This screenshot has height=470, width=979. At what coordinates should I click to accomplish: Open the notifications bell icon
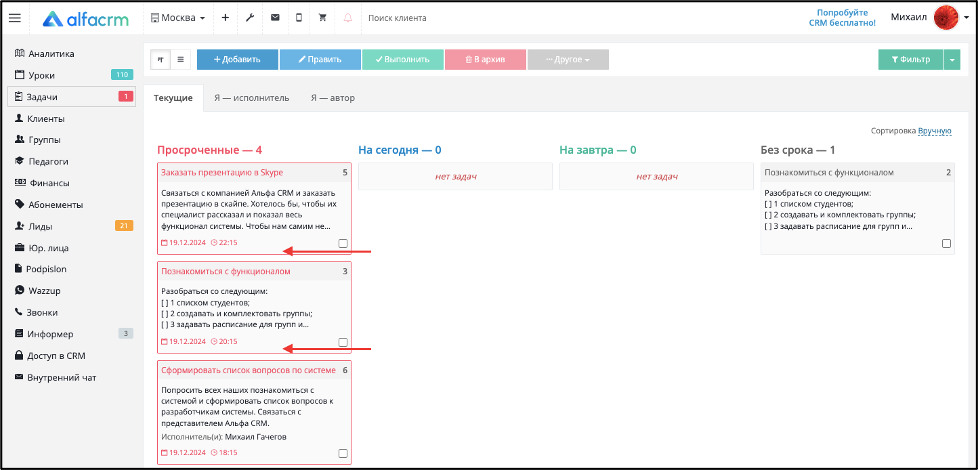348,18
